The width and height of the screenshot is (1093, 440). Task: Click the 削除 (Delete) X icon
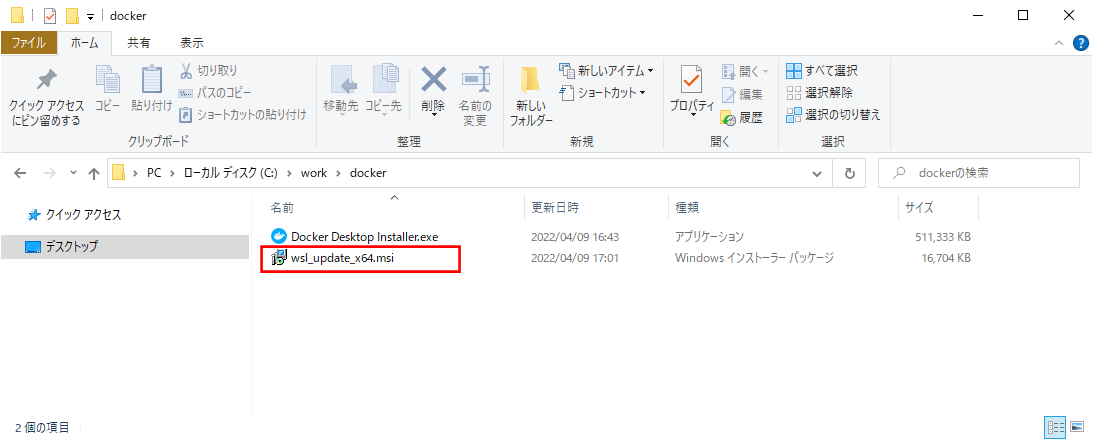[x=434, y=78]
